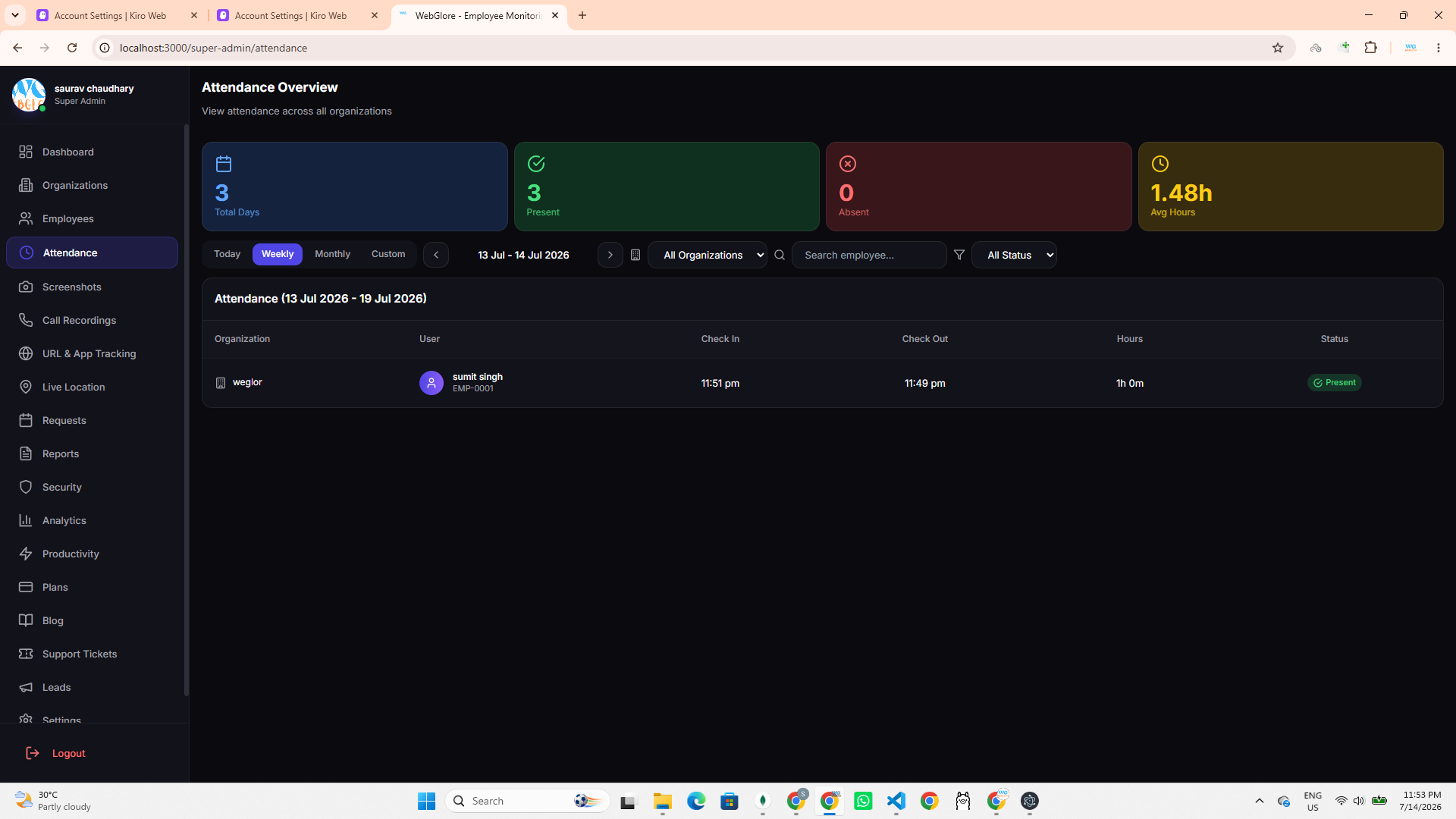Screen dimensions: 1456x819
Task: Click the Avg Hours stat card
Action: pos(1291,187)
